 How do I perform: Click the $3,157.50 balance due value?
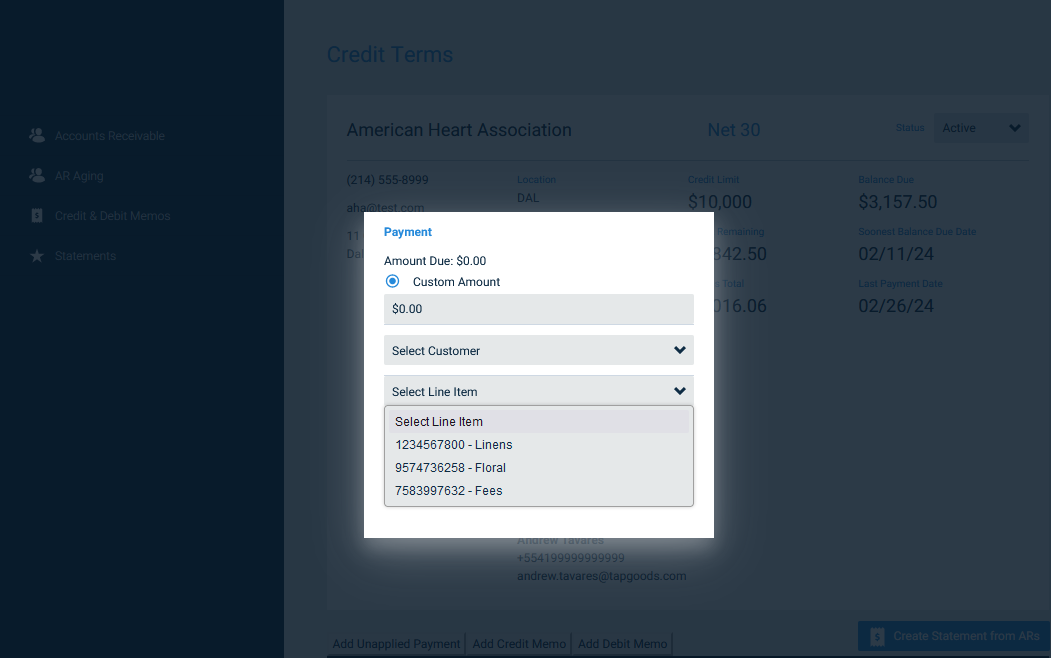tap(898, 202)
